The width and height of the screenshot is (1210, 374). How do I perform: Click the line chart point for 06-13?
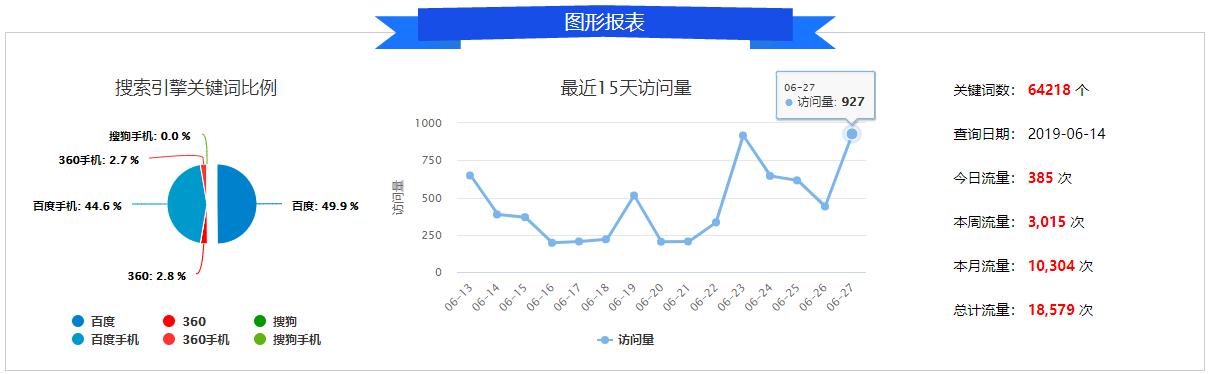point(470,176)
